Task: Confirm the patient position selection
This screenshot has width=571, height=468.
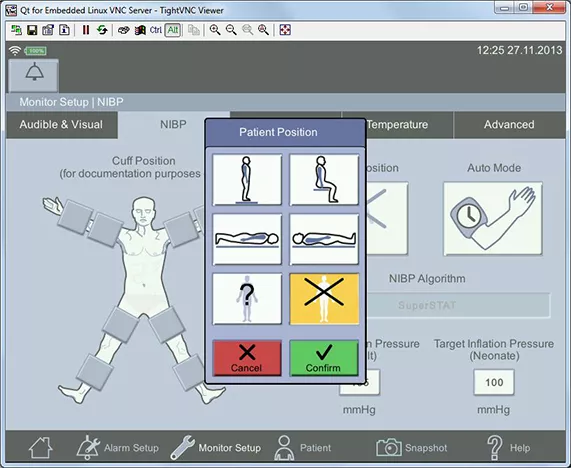Action: (x=324, y=358)
